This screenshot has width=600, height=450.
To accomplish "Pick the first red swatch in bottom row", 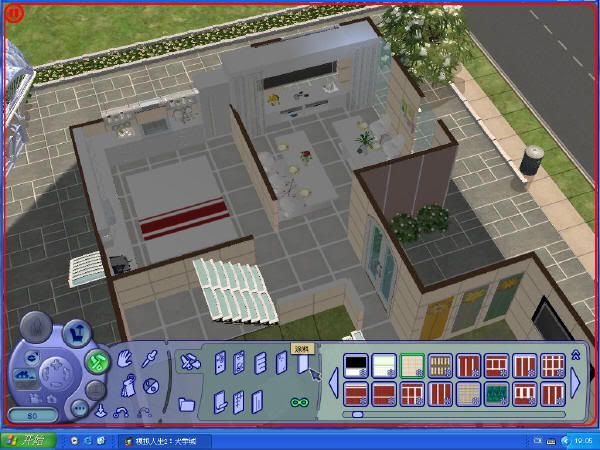I will (x=356, y=394).
